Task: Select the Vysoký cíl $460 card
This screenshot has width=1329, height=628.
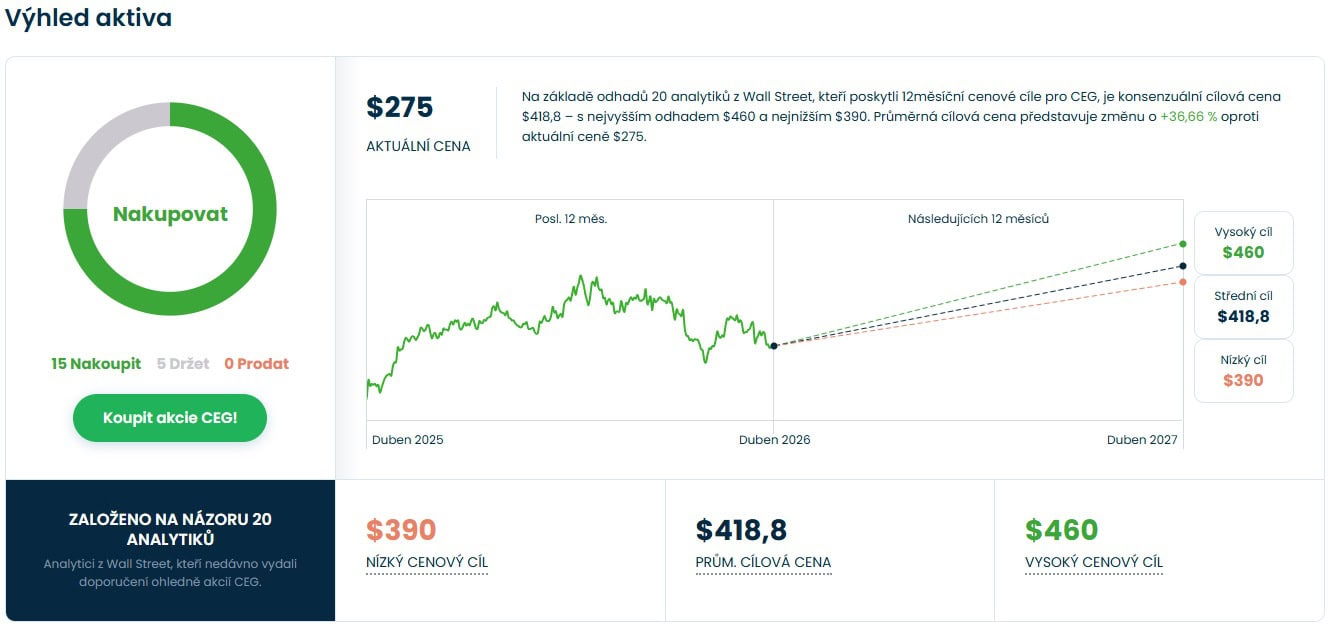Action: [x=1243, y=243]
